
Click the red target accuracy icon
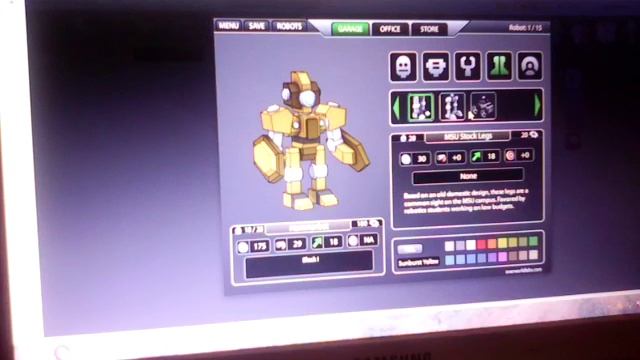click(x=510, y=156)
